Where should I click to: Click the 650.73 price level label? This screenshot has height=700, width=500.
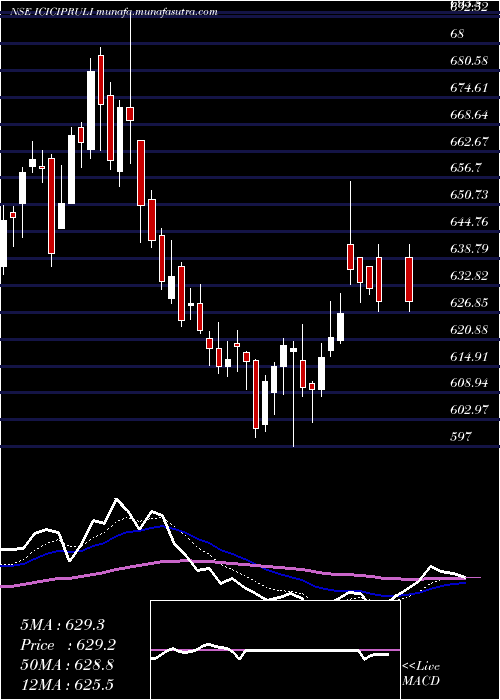tap(469, 195)
